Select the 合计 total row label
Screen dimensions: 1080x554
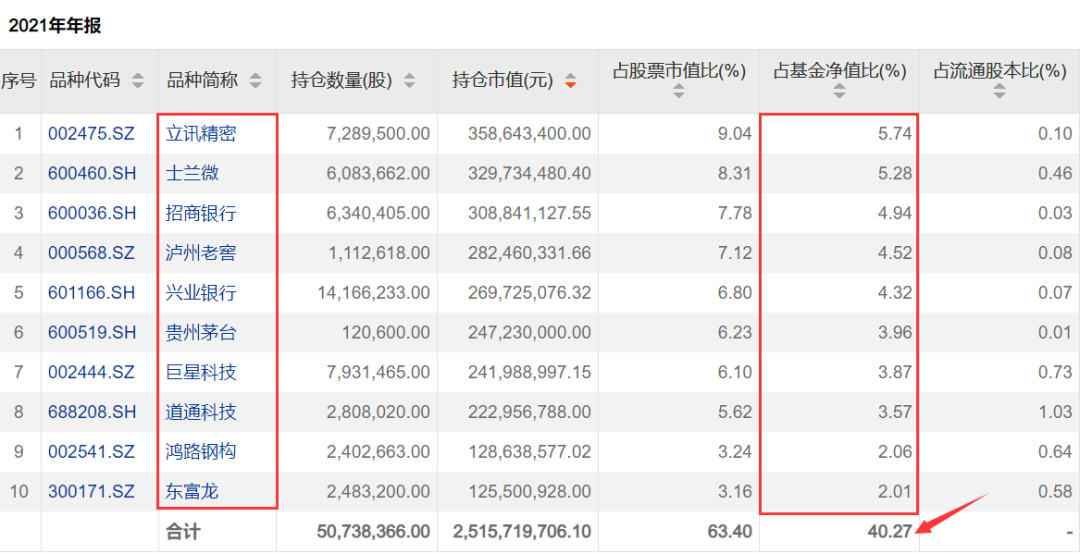tap(183, 532)
